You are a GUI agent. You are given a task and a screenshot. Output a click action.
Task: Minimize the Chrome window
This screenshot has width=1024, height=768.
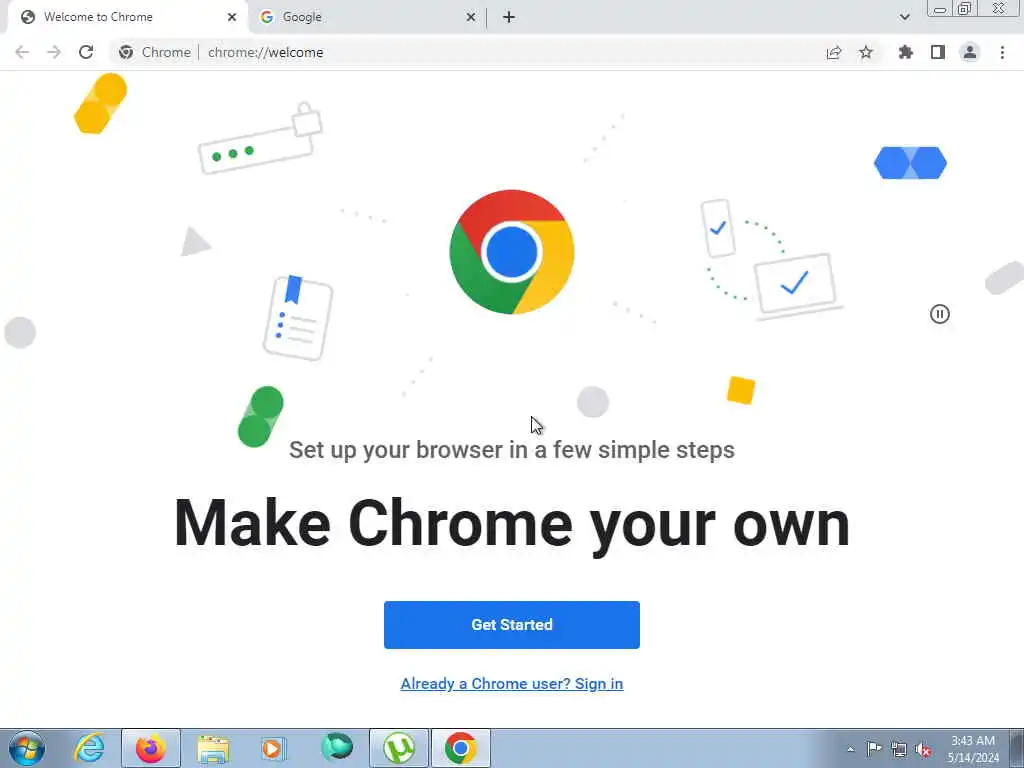click(x=940, y=9)
